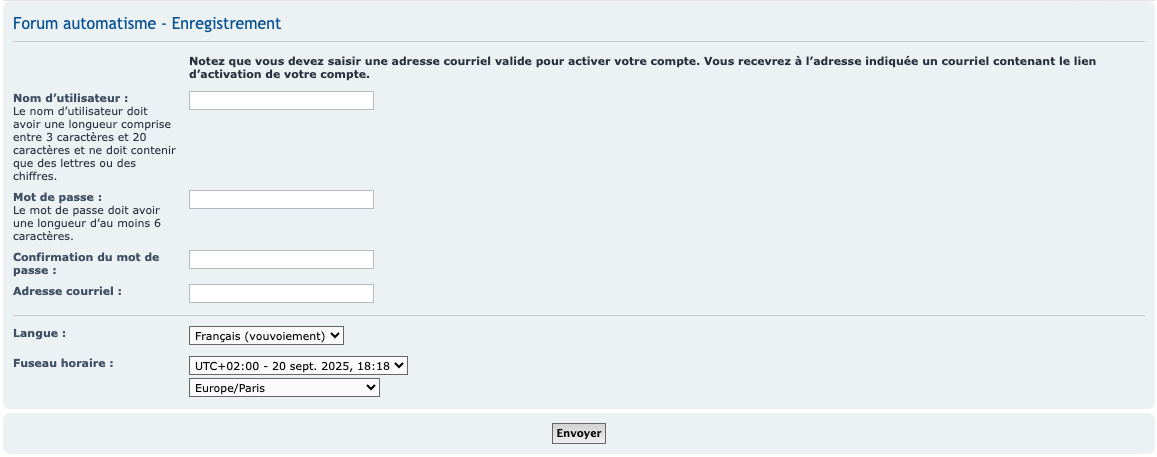The height and width of the screenshot is (457, 1157).
Task: Open the Europe/Paris timezone selector
Action: (284, 387)
